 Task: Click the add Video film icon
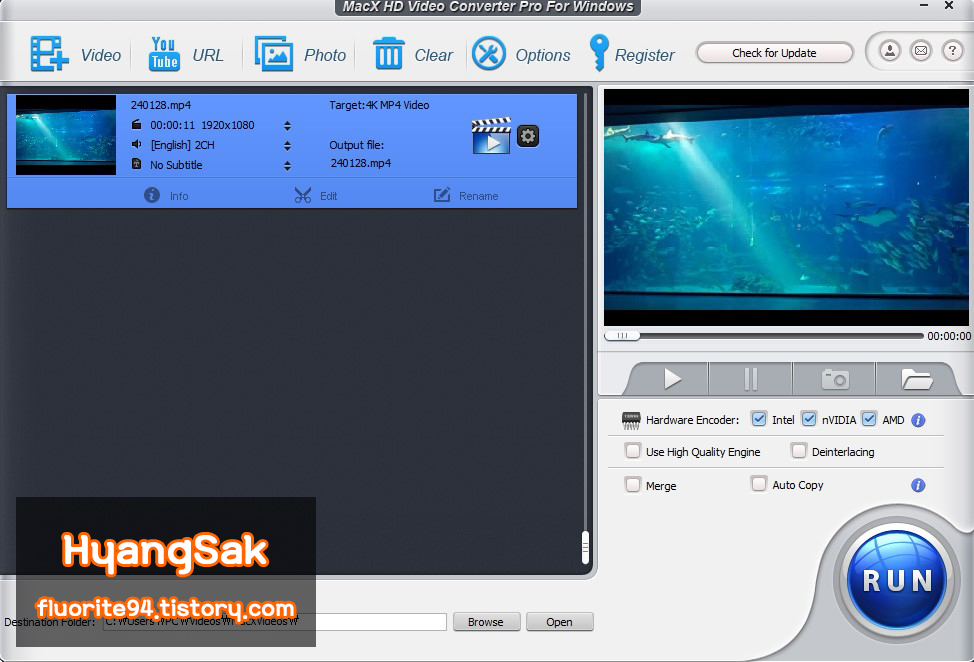(x=50, y=54)
